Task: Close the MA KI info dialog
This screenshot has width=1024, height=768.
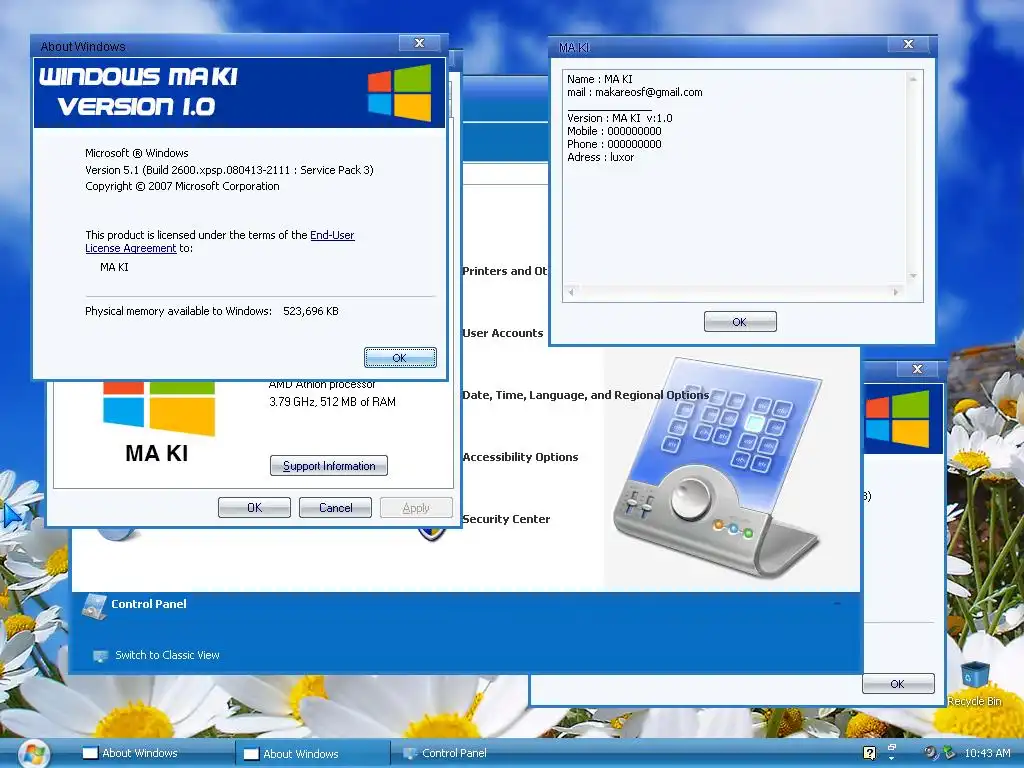Action: pyautogui.click(x=908, y=44)
